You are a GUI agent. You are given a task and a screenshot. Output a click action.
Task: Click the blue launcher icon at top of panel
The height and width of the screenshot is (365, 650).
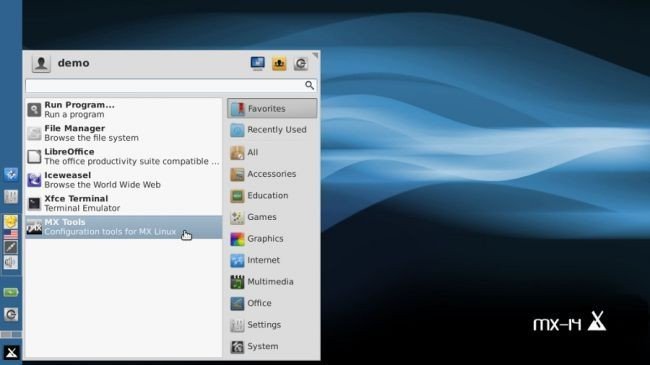point(11,174)
